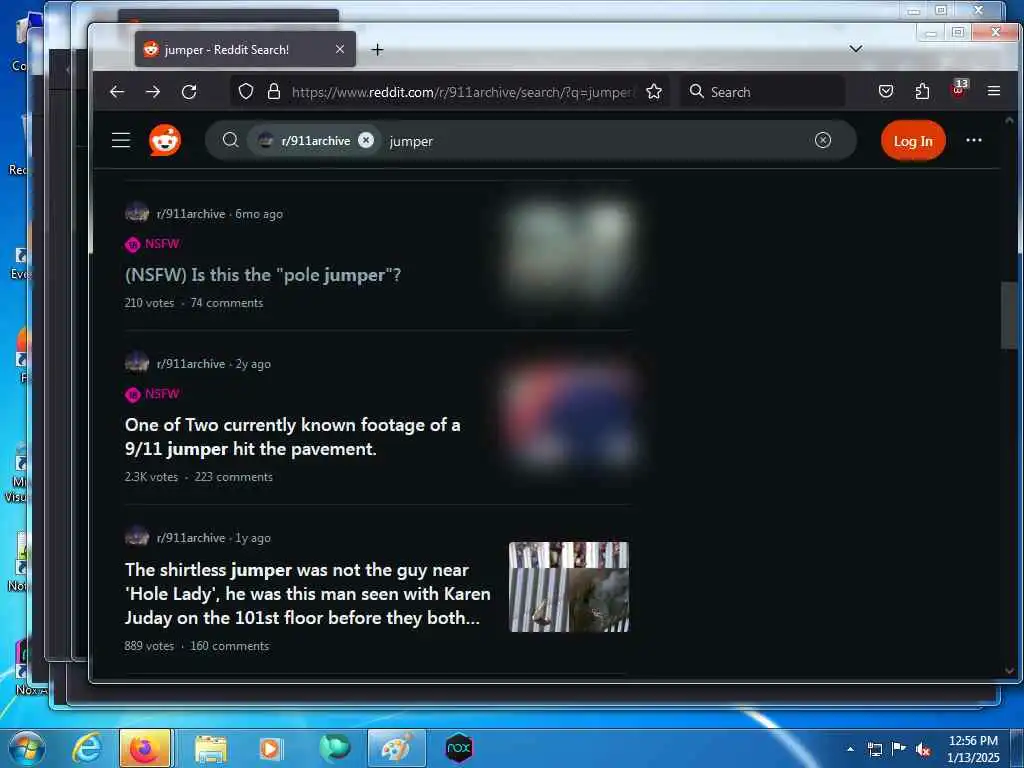
Task: Open a new browser tab
Action: click(377, 50)
